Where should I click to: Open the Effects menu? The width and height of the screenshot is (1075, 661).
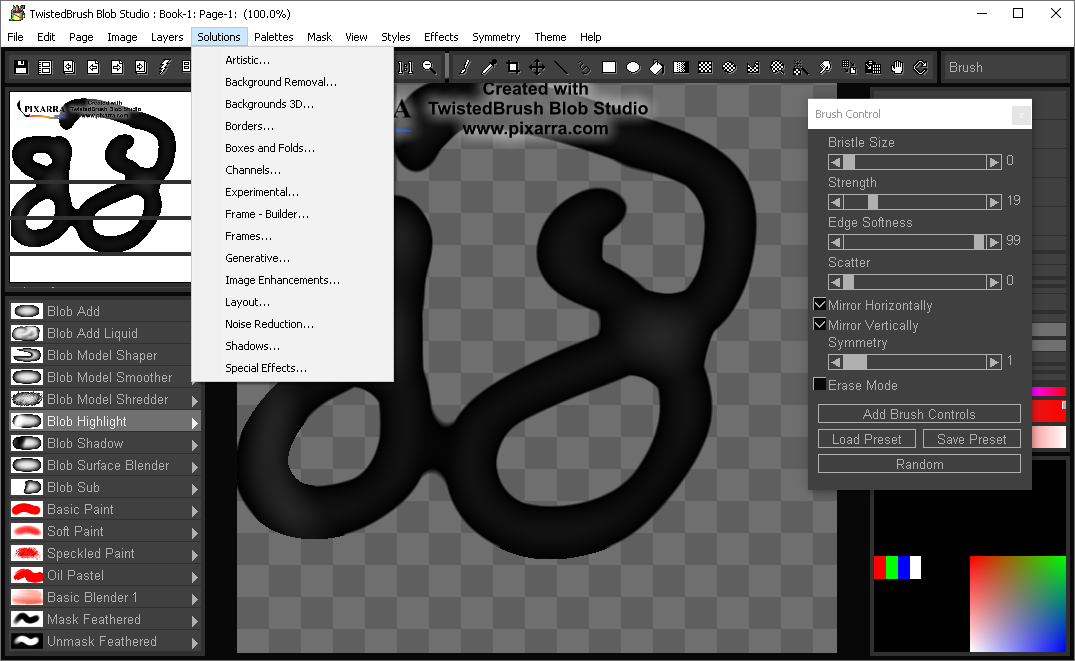point(441,37)
